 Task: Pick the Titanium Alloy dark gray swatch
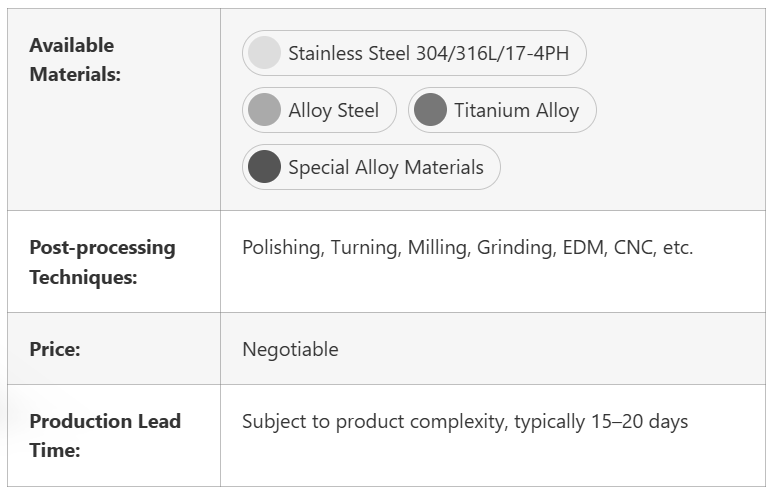430,110
